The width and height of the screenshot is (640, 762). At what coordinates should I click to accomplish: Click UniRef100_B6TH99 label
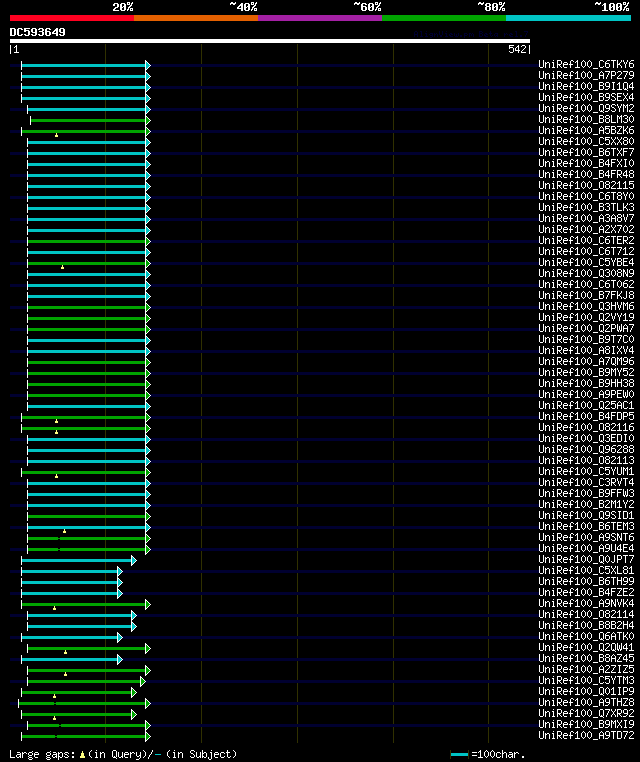(x=586, y=581)
